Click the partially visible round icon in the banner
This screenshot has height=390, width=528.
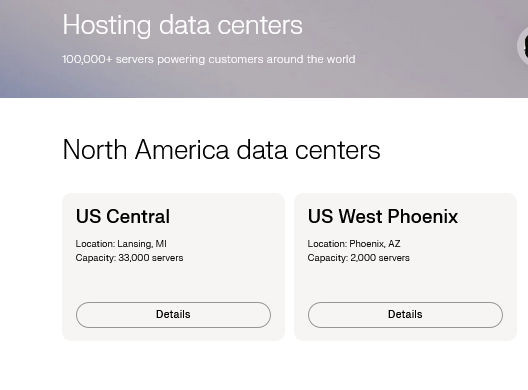tap(523, 46)
